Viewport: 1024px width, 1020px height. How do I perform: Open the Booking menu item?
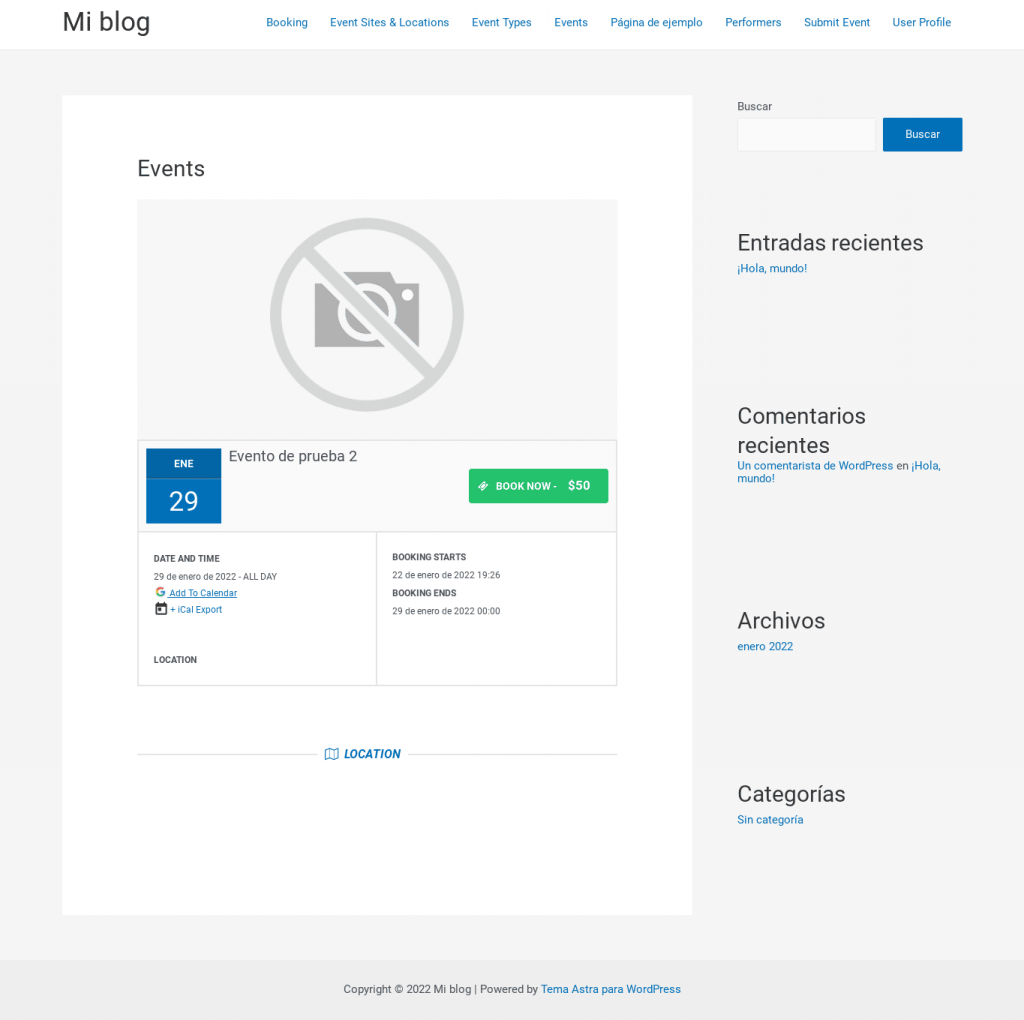coord(287,22)
